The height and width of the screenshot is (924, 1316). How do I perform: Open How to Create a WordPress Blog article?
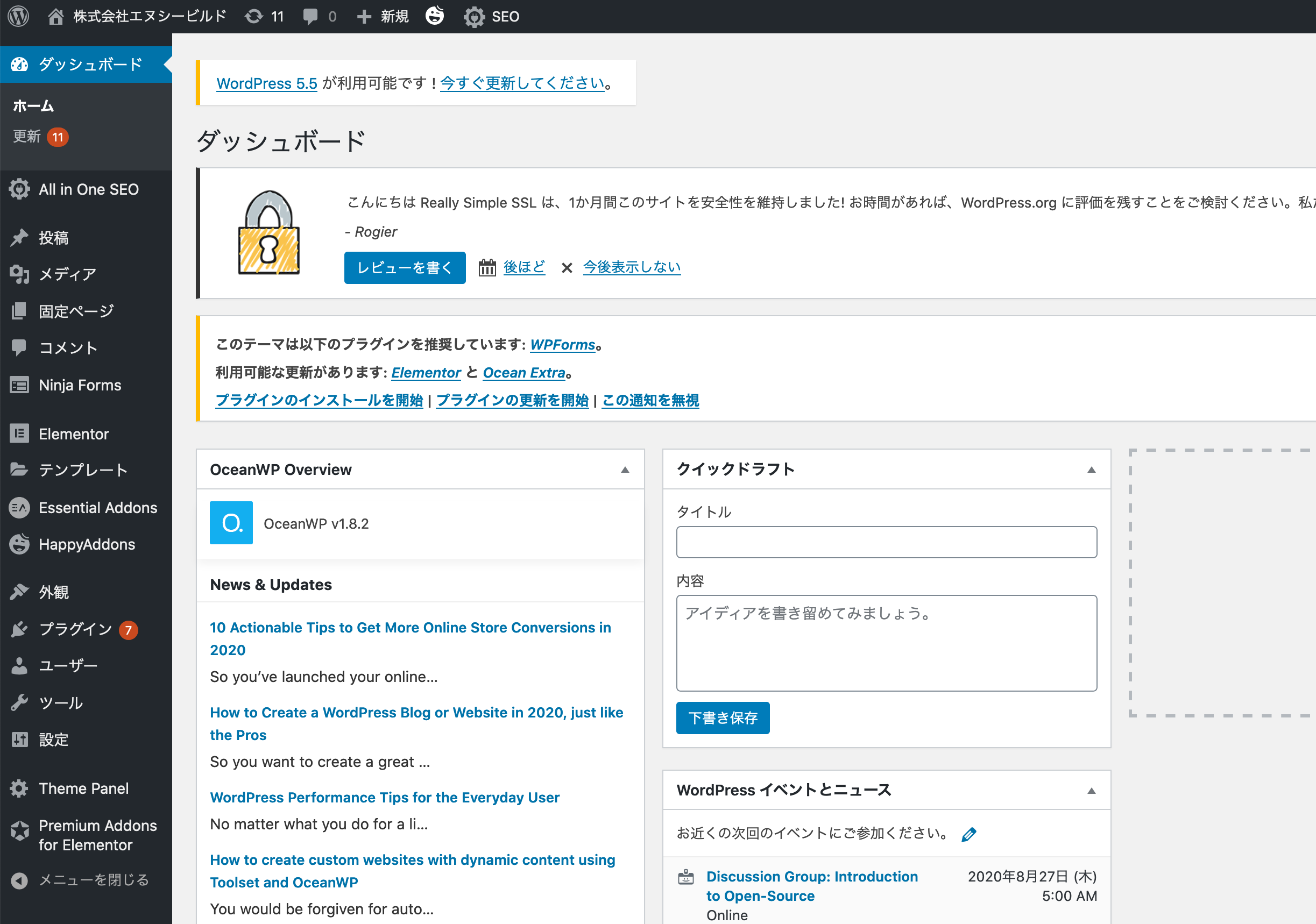coord(416,723)
